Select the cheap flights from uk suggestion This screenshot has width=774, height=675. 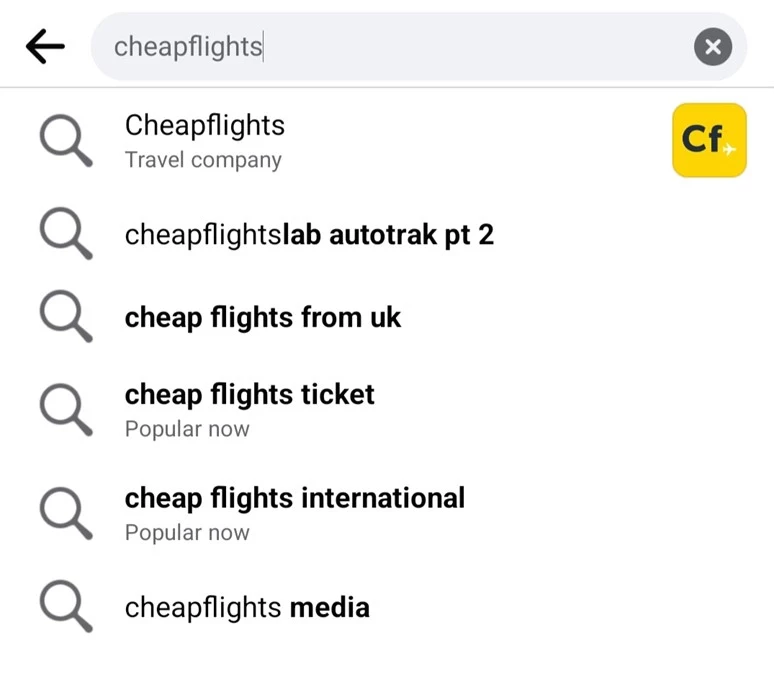pos(262,318)
